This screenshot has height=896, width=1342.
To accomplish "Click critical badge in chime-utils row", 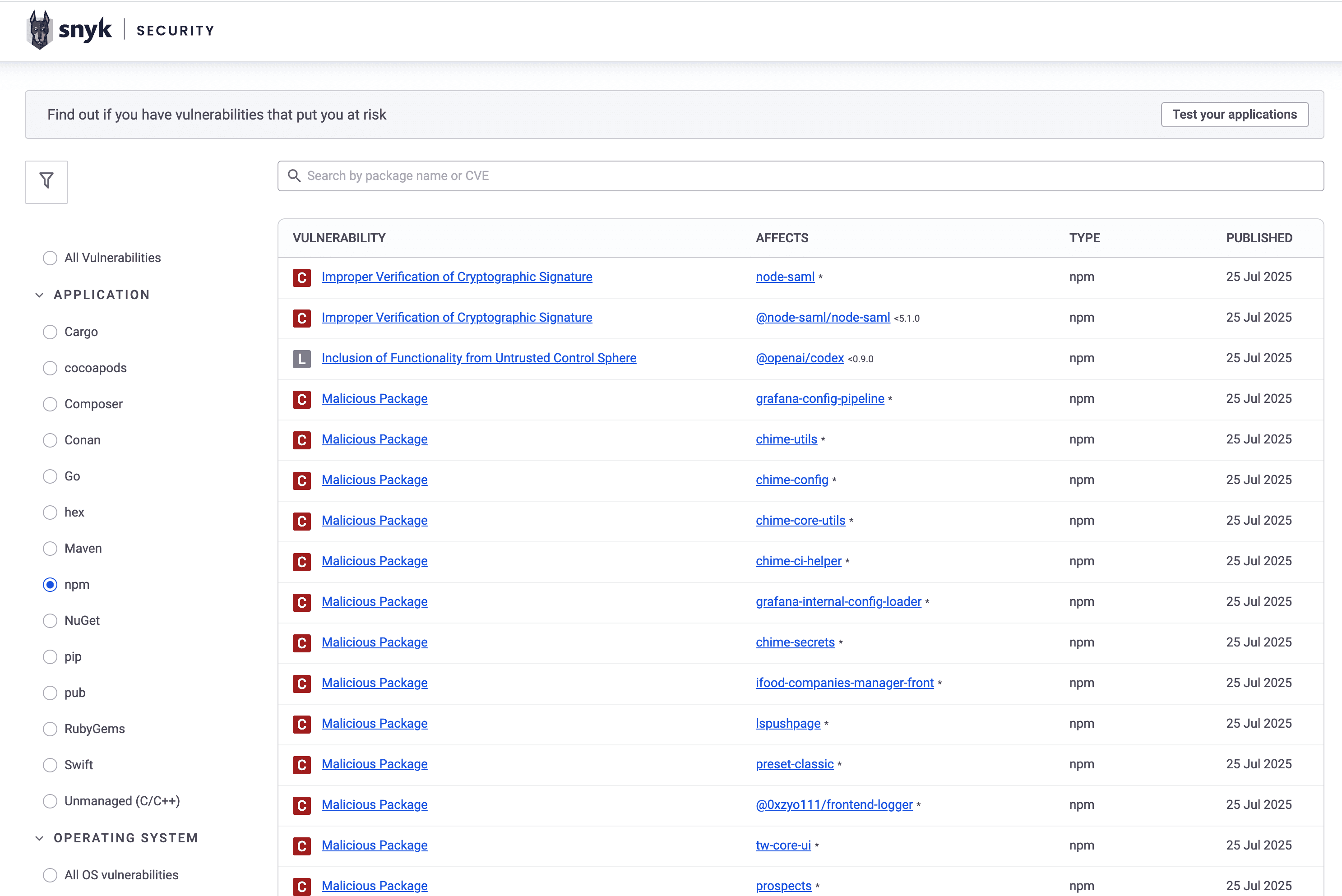I will tap(302, 440).
